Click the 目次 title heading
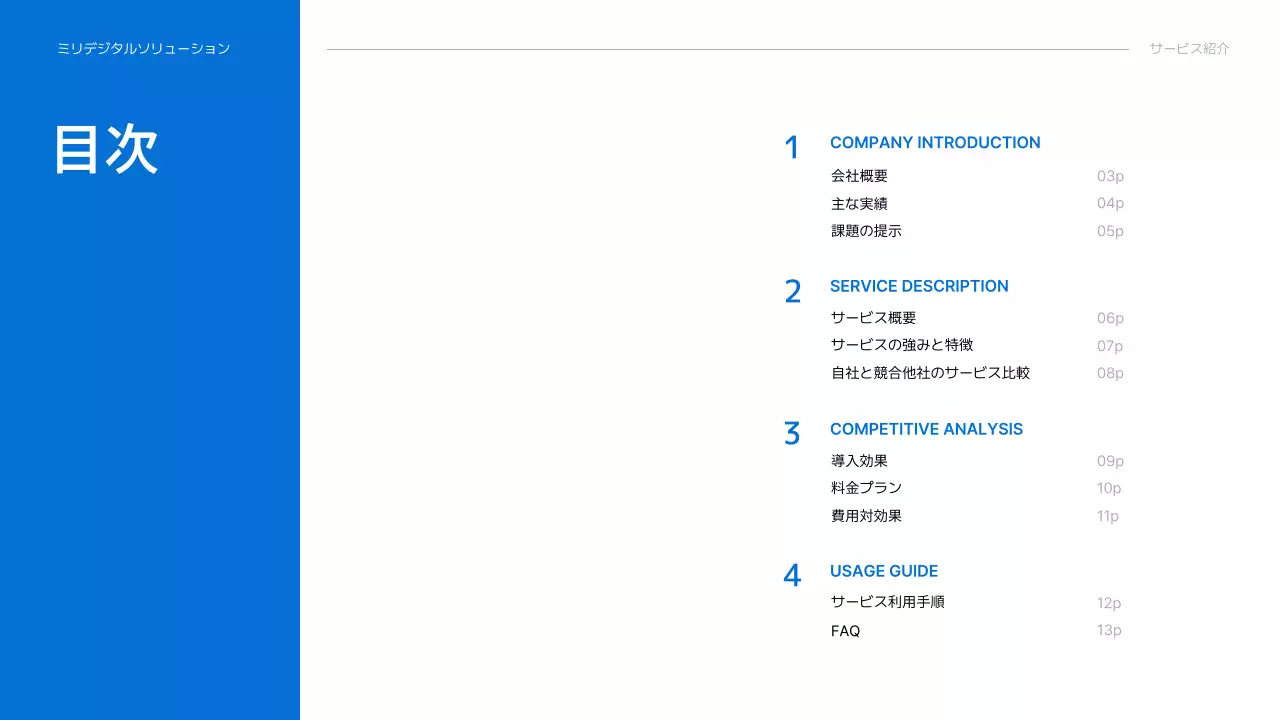The image size is (1280, 720). 106,150
